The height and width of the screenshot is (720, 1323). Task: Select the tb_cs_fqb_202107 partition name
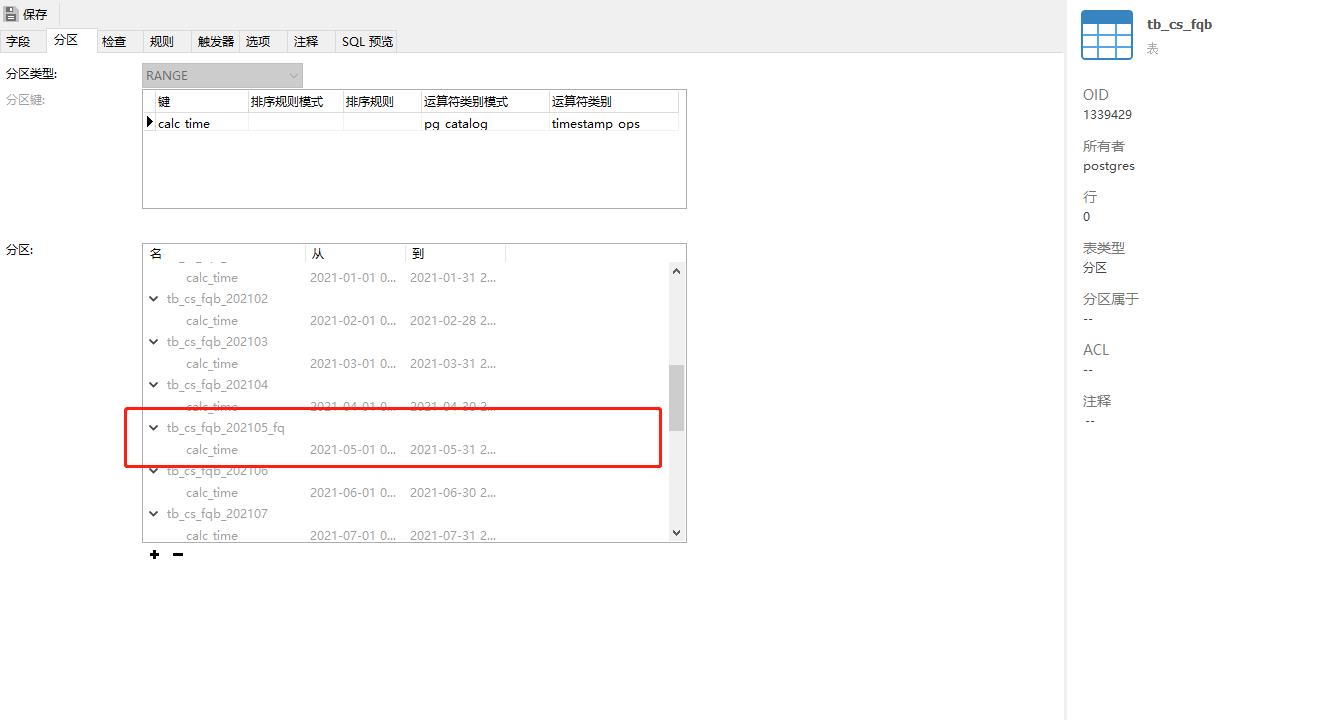click(217, 514)
